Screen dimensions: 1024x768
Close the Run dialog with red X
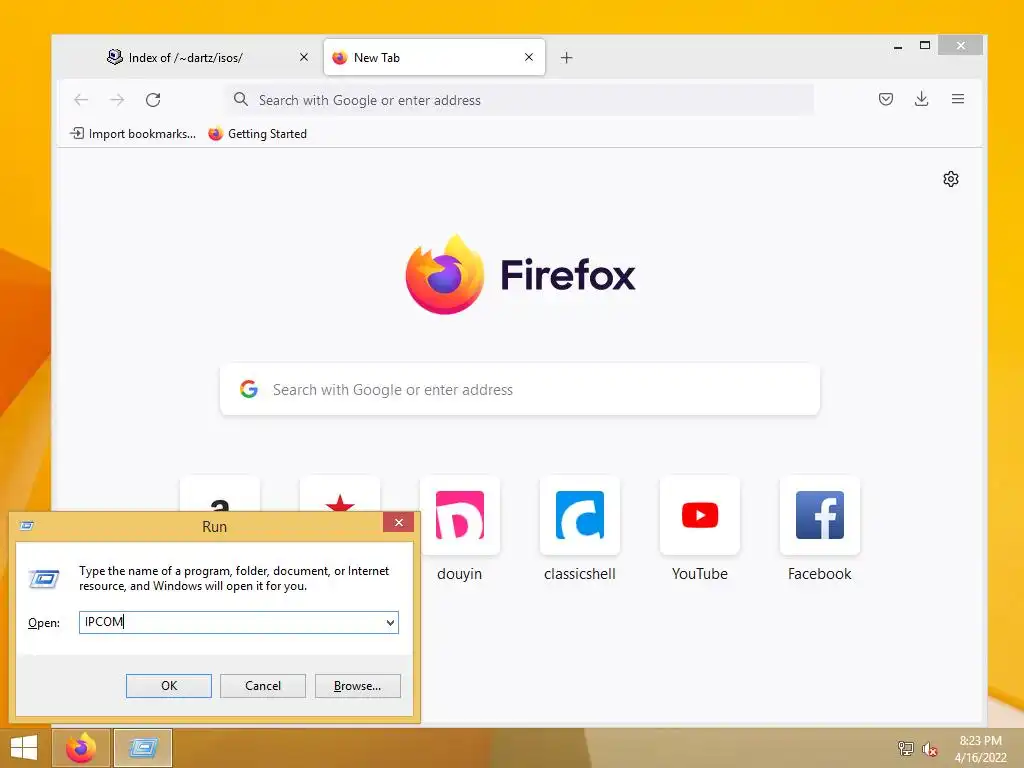pyautogui.click(x=398, y=522)
